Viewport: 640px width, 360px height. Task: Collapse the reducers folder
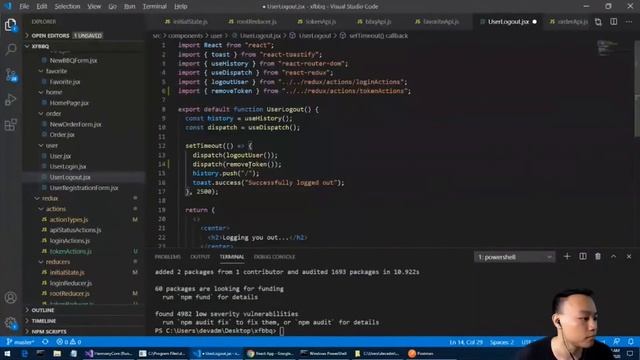point(57,262)
